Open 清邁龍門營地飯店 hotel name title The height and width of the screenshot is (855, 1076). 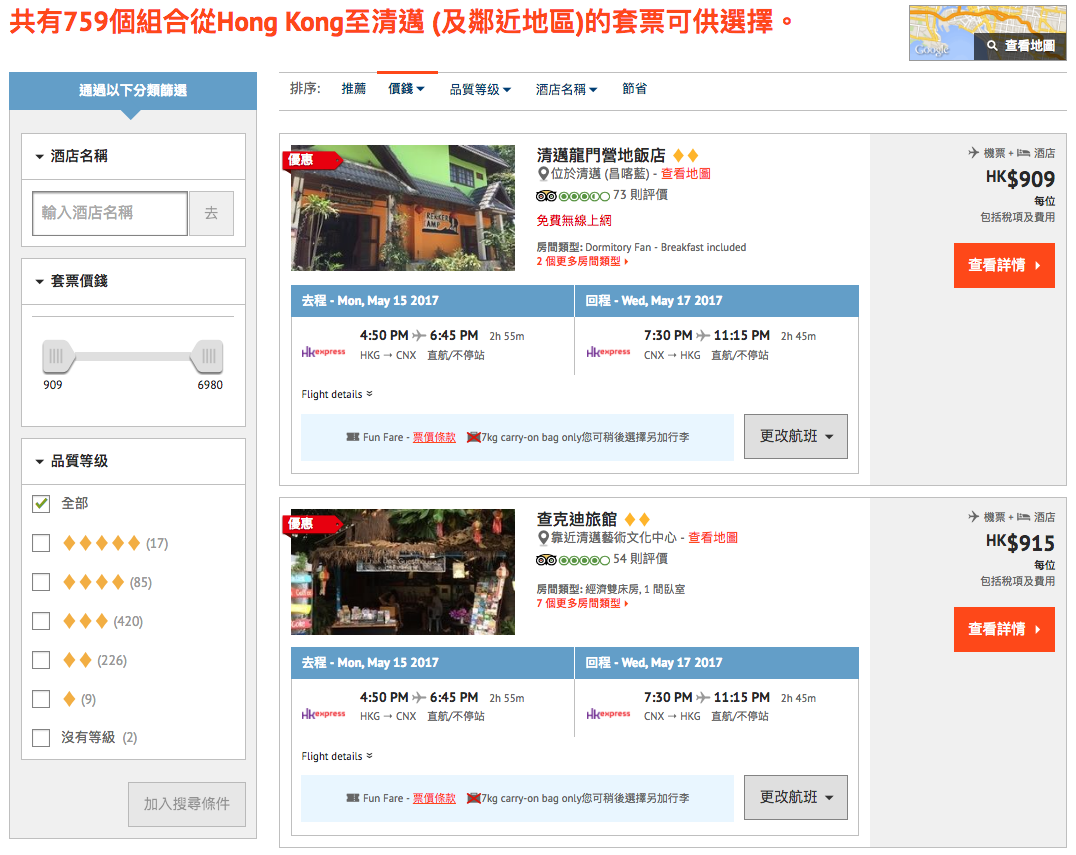(601, 156)
